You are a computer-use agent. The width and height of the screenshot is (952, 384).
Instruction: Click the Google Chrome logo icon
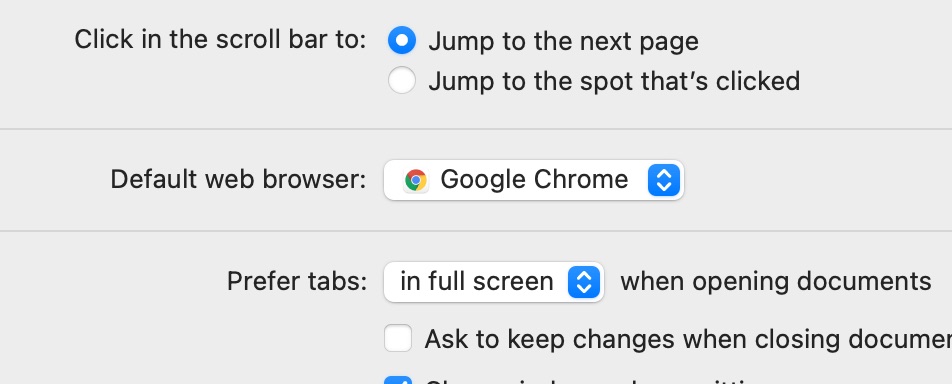point(416,180)
